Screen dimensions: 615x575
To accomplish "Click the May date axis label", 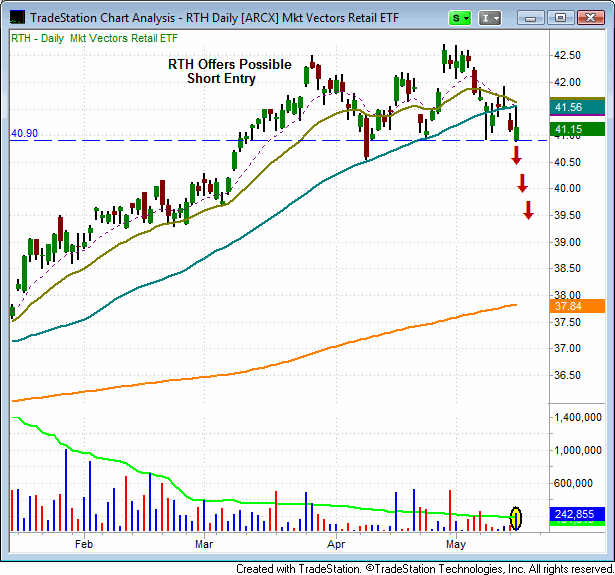I will [x=456, y=544].
